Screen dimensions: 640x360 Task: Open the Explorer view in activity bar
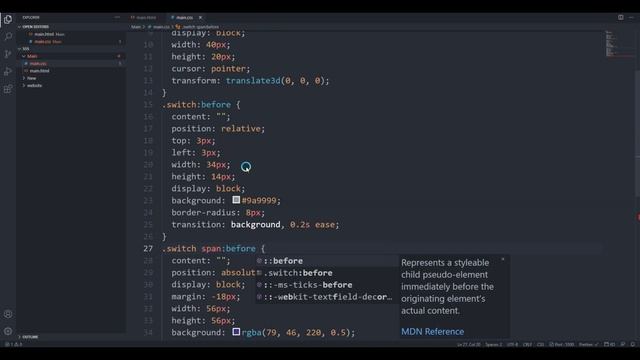click(x=8, y=19)
